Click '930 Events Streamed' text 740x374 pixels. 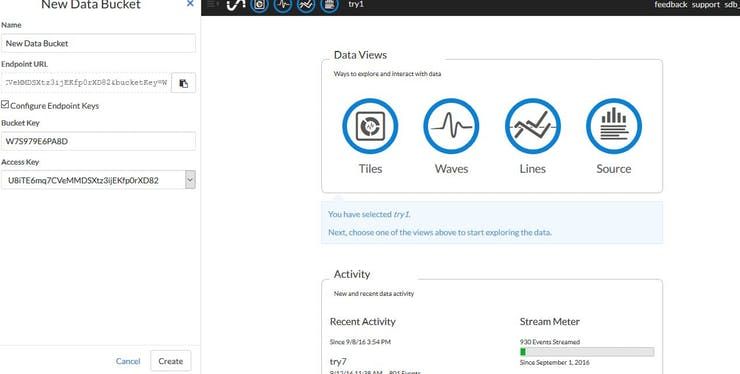[550, 341]
